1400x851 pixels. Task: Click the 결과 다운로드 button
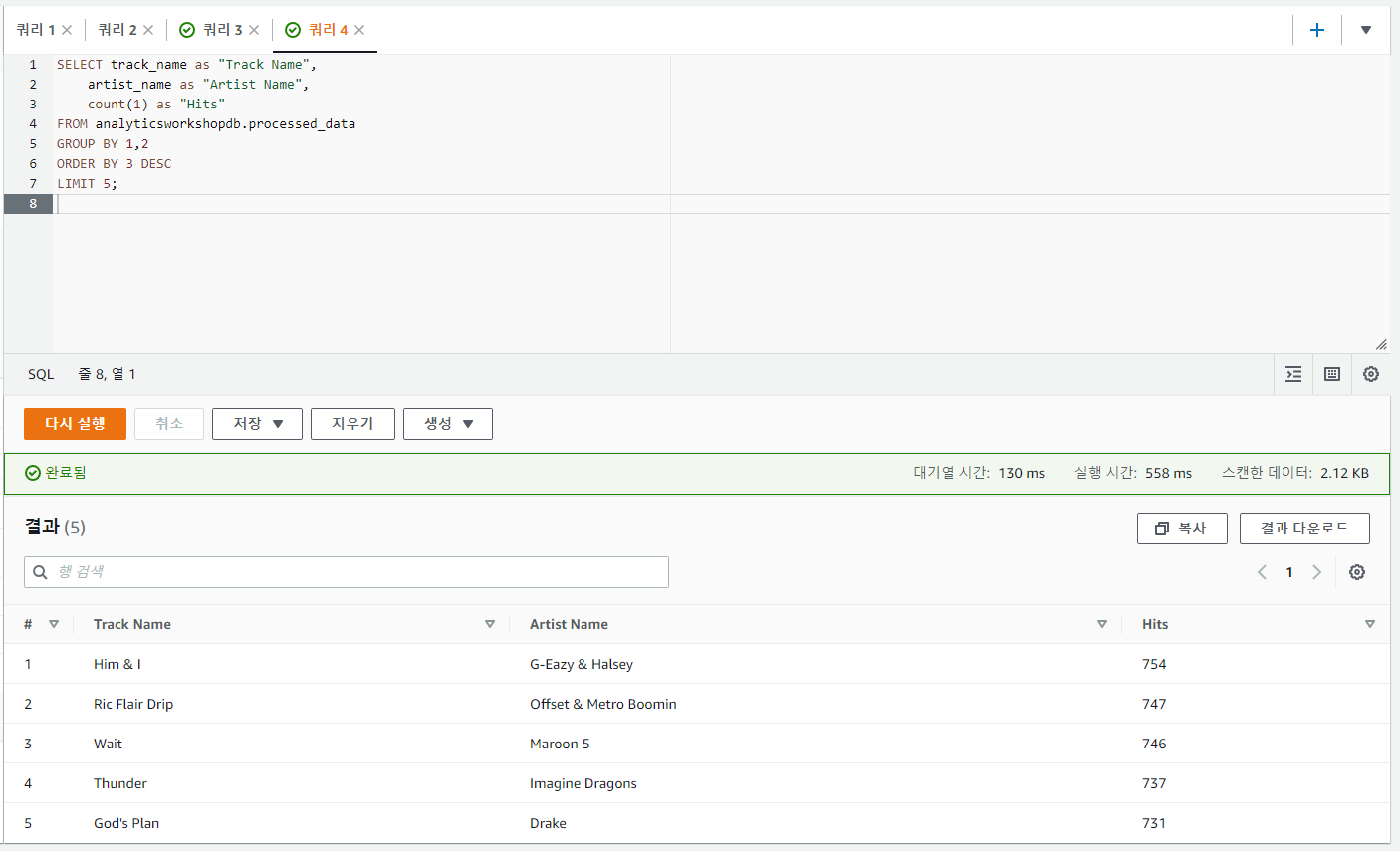[x=1304, y=529]
